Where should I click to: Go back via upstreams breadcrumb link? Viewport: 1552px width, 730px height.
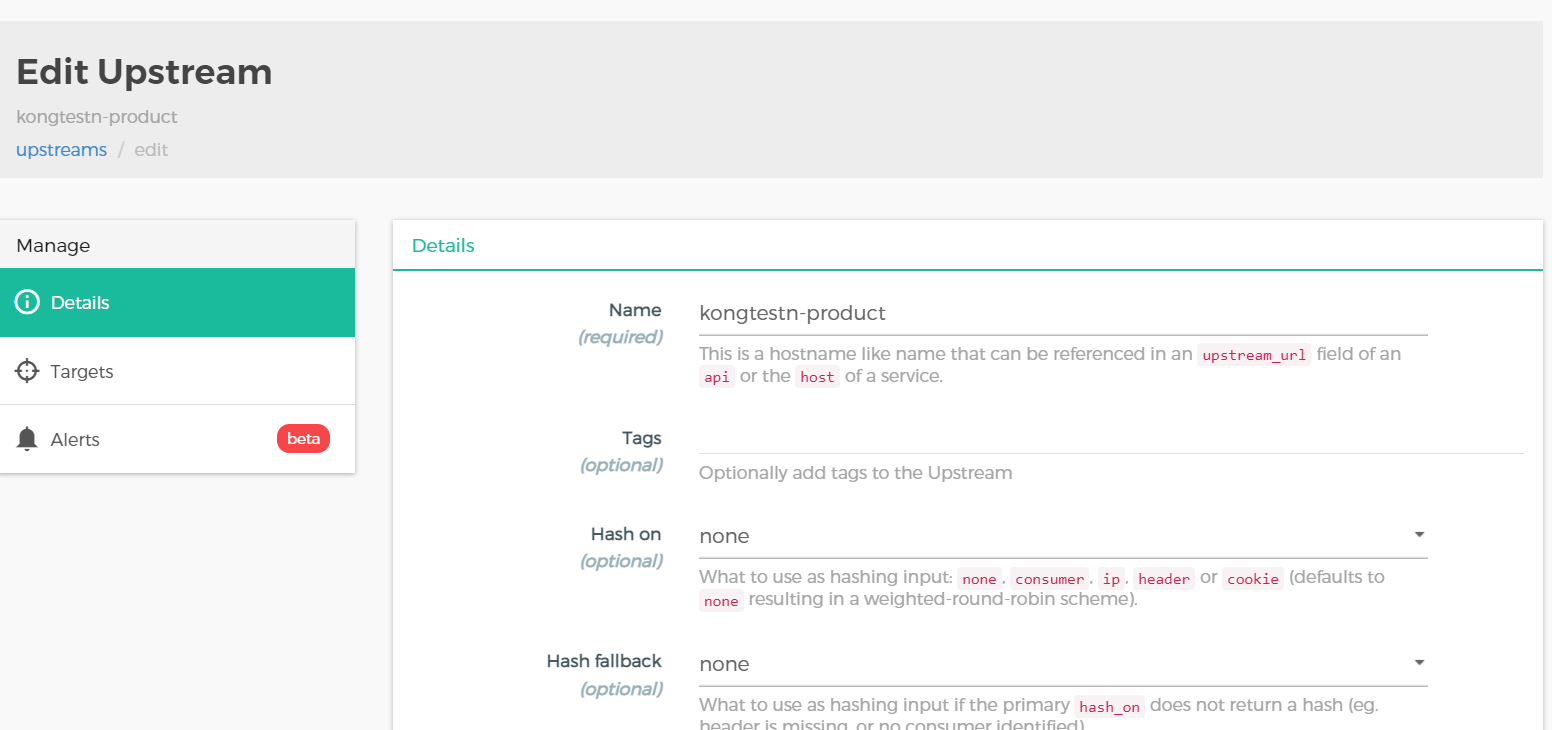(x=61, y=150)
